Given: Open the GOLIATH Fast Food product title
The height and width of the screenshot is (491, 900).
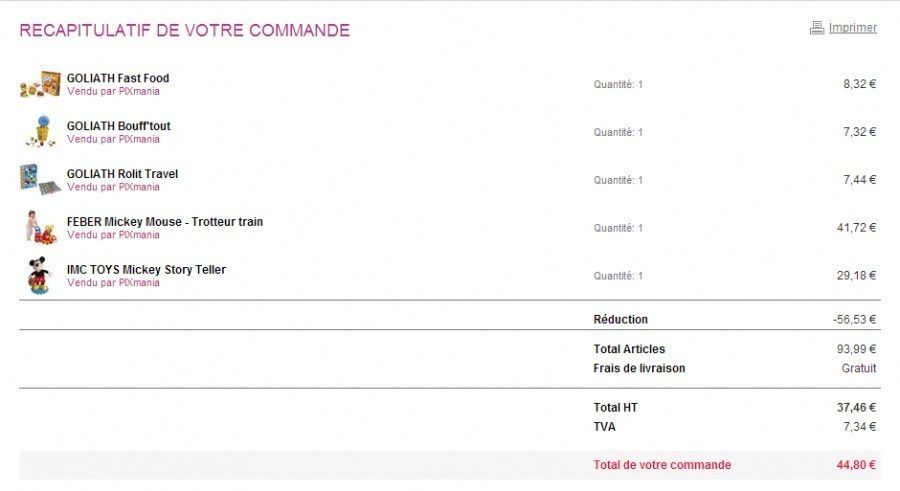Looking at the screenshot, I should (118, 78).
